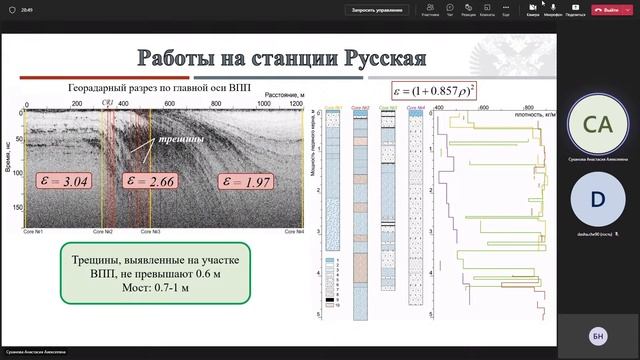
Task: Click the Core №4 label below radar image
Action: (x=294, y=231)
